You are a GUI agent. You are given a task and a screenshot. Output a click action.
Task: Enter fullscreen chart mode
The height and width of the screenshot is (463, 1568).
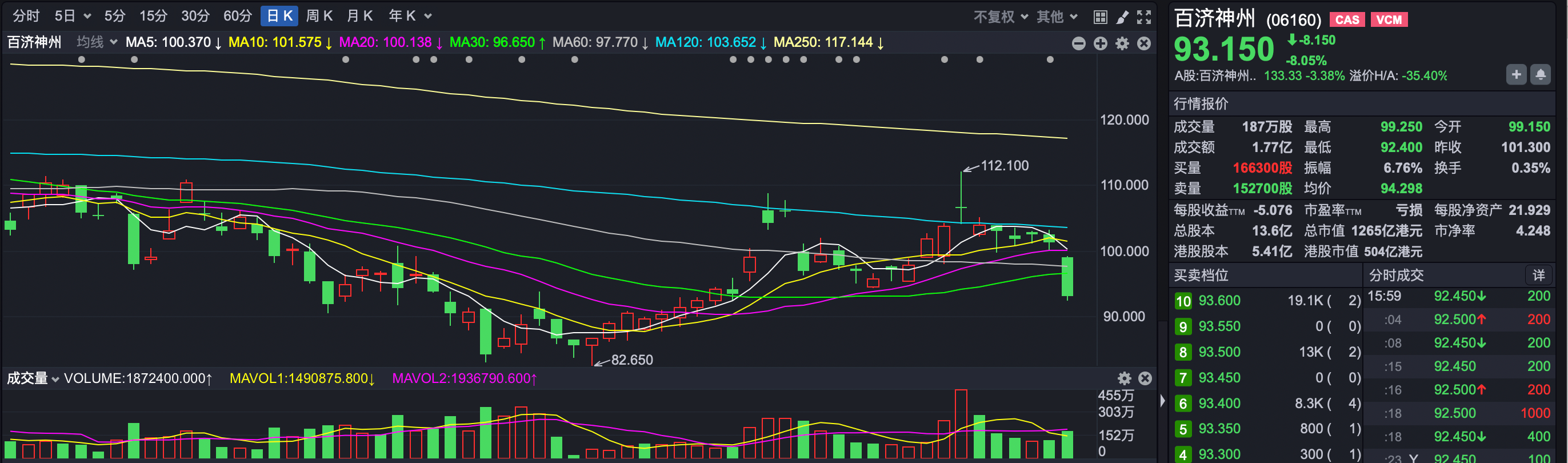pyautogui.click(x=1144, y=17)
